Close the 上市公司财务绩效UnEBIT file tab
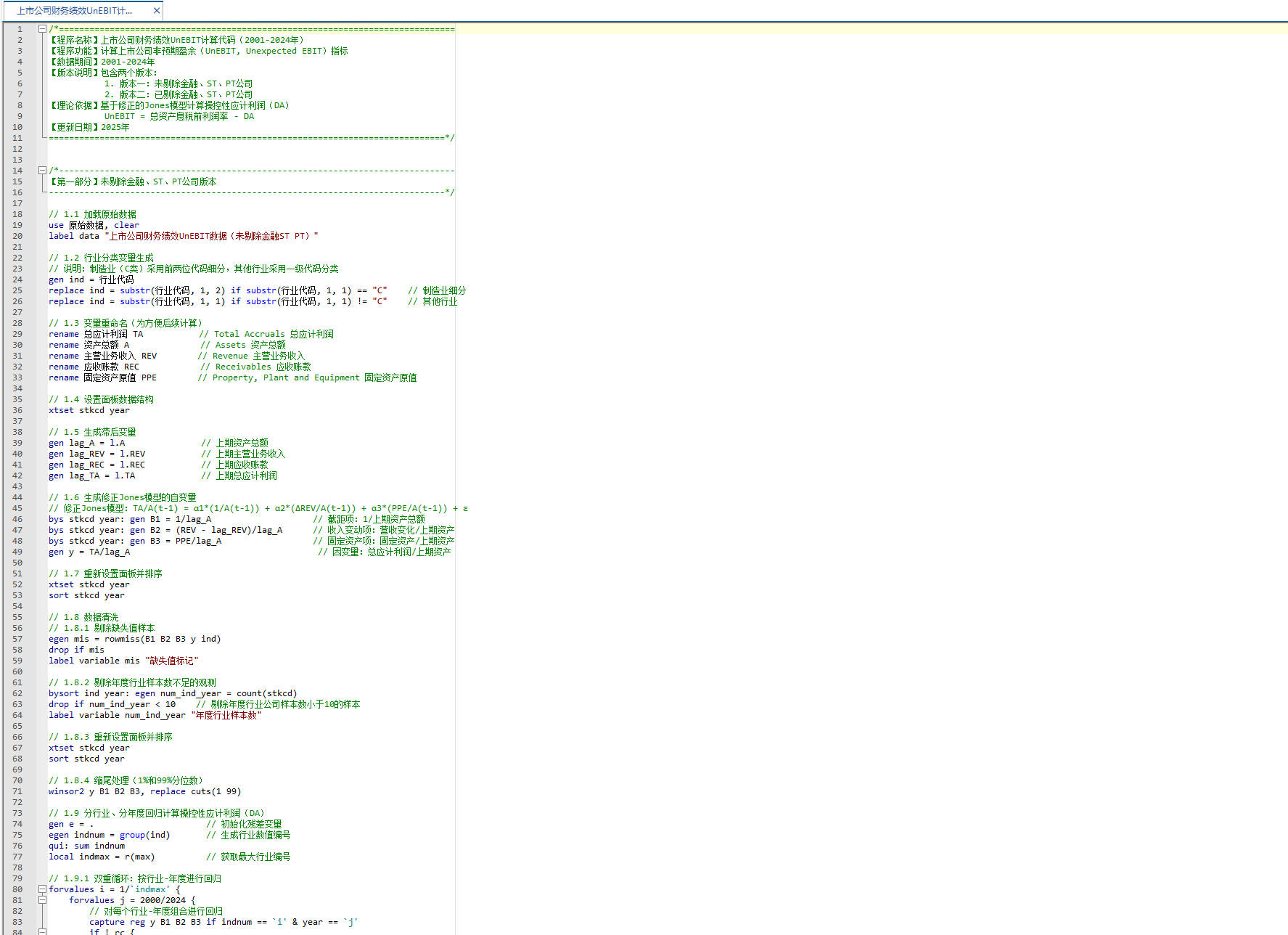Screen dimensions: 1288x935 156,11
